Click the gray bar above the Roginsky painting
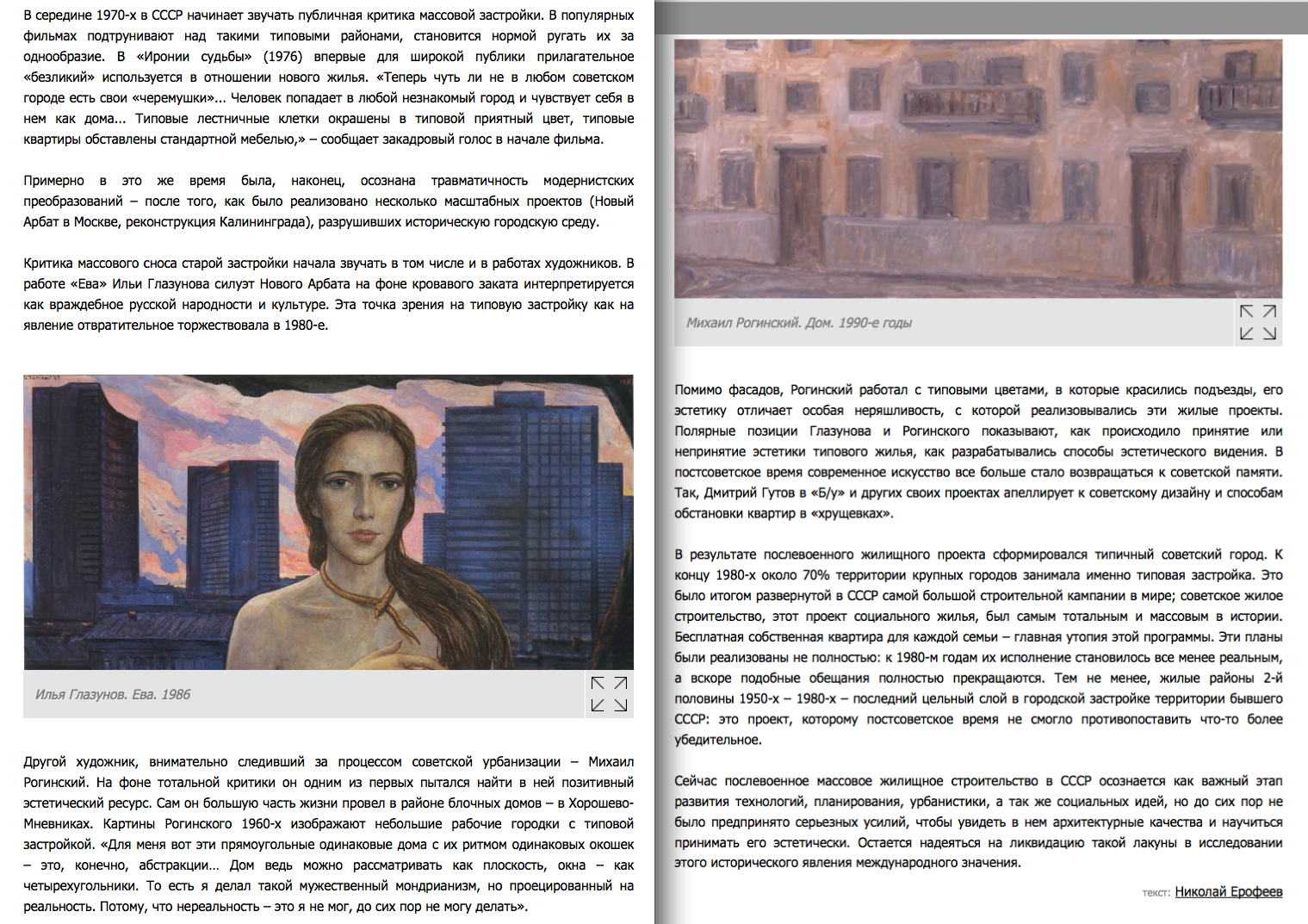This screenshot has height=924, width=1308. [x=981, y=17]
